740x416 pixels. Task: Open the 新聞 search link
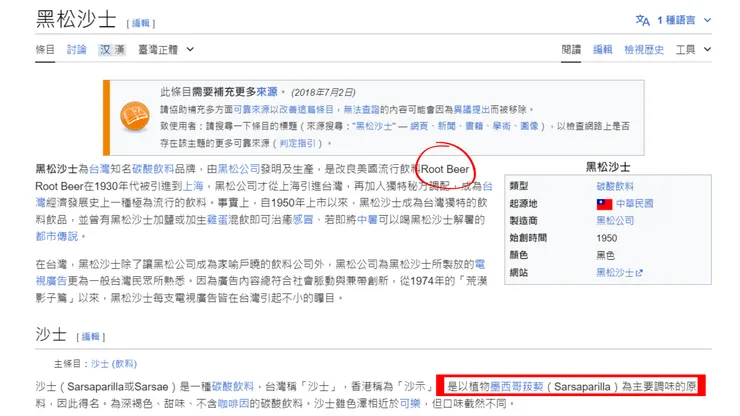pyautogui.click(x=446, y=126)
